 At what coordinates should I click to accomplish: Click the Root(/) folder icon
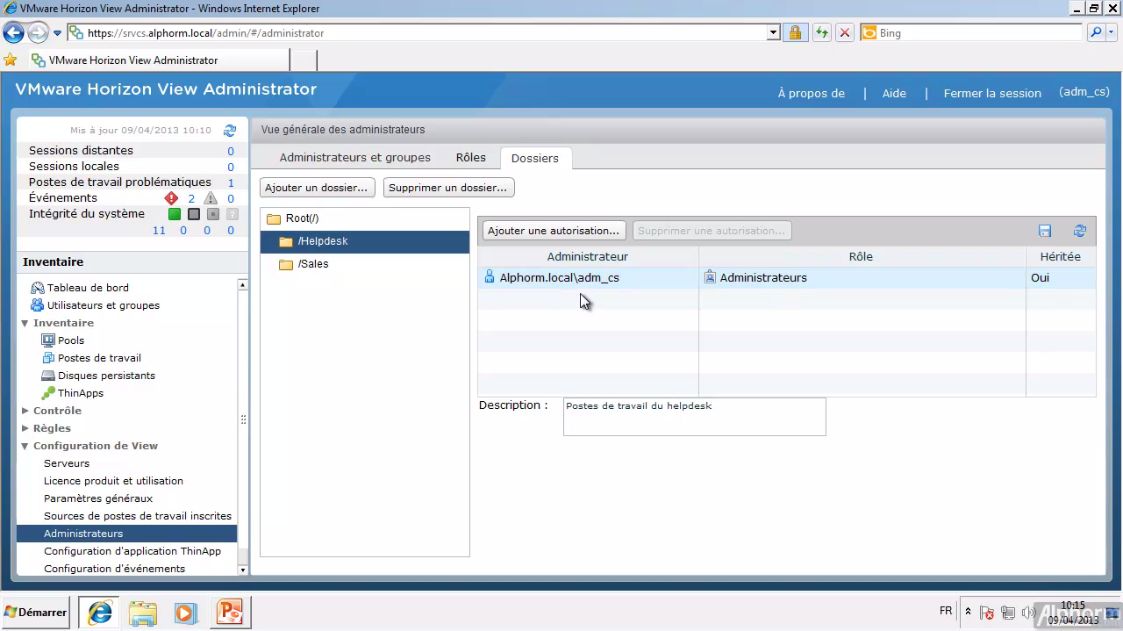tap(274, 218)
